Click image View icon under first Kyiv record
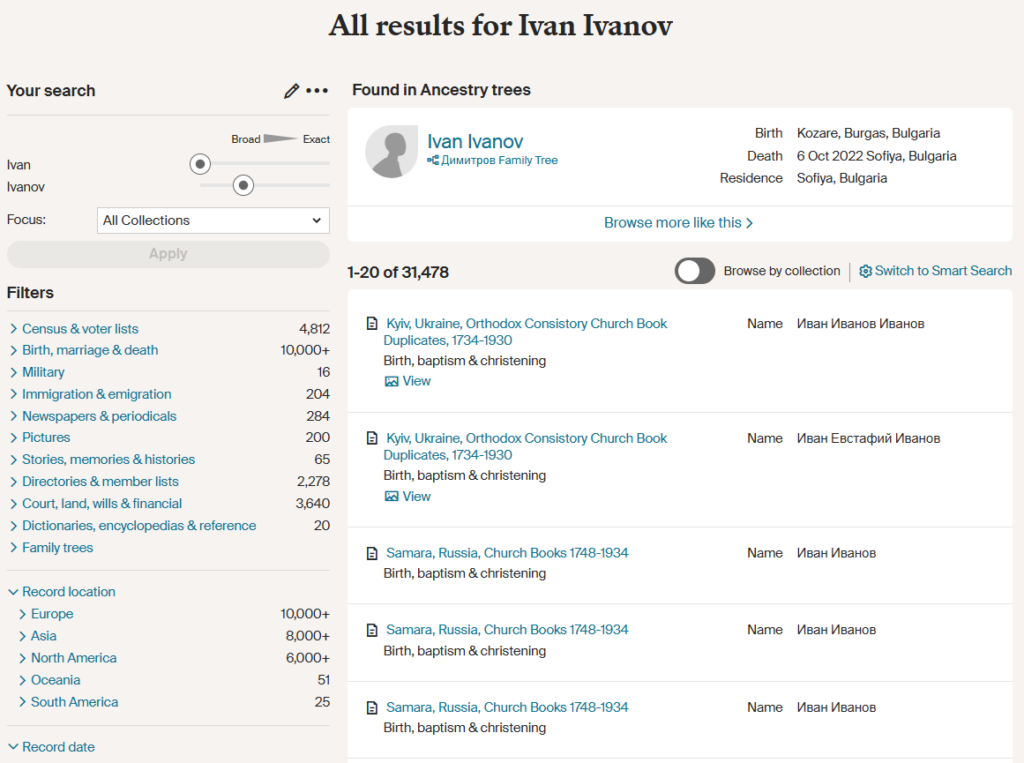The height and width of the screenshot is (763, 1024). [x=392, y=381]
